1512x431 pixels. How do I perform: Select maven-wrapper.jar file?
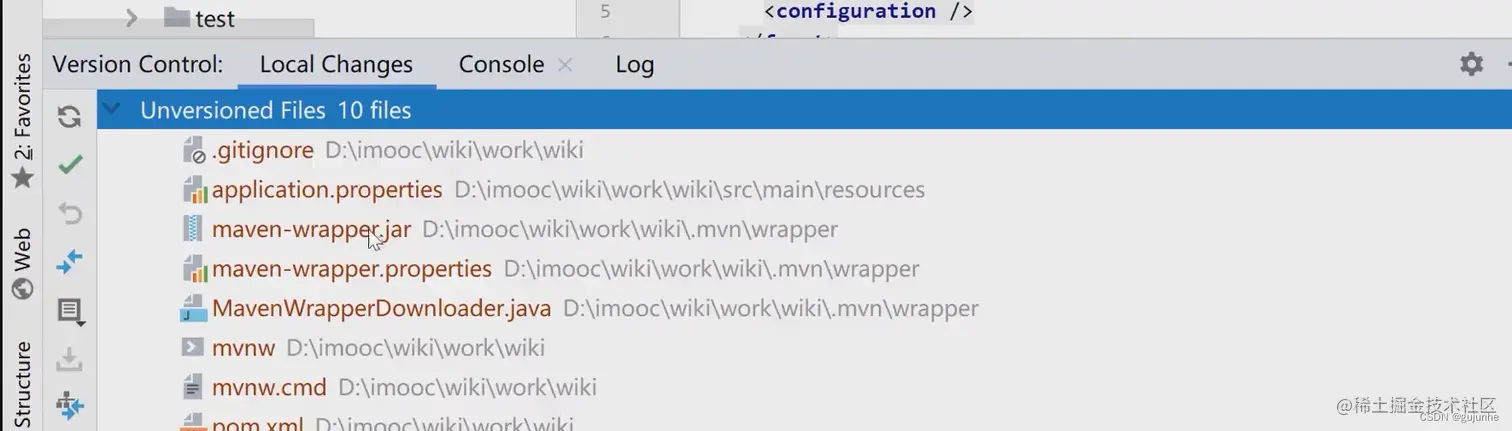pos(311,229)
